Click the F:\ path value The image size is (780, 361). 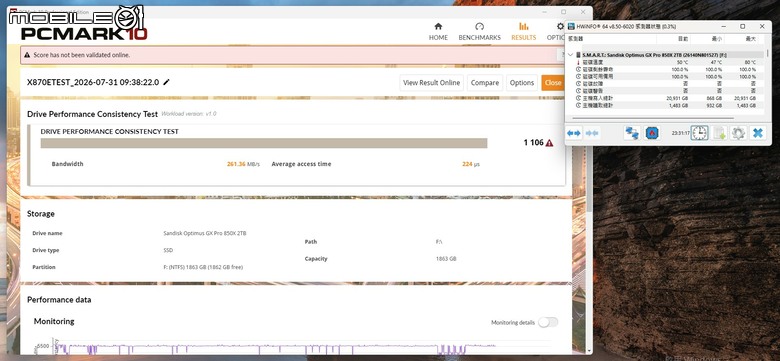(439, 242)
